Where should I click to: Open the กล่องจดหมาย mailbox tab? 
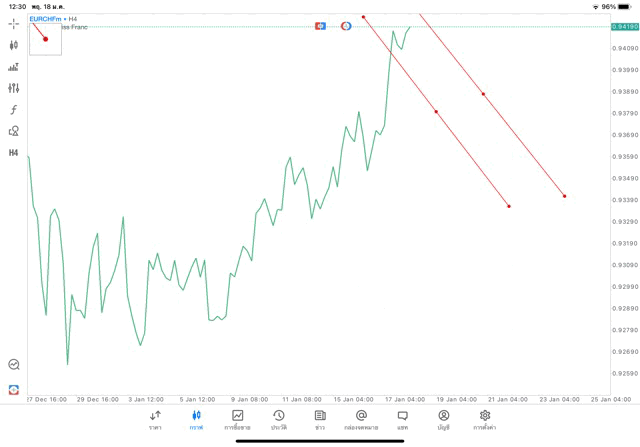(x=361, y=420)
